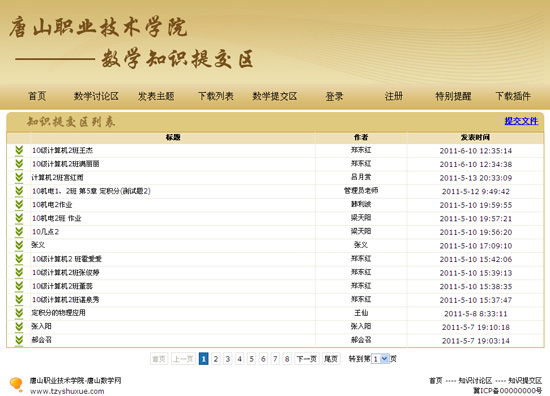Click footer link 知识讨论区

[x=475, y=381]
